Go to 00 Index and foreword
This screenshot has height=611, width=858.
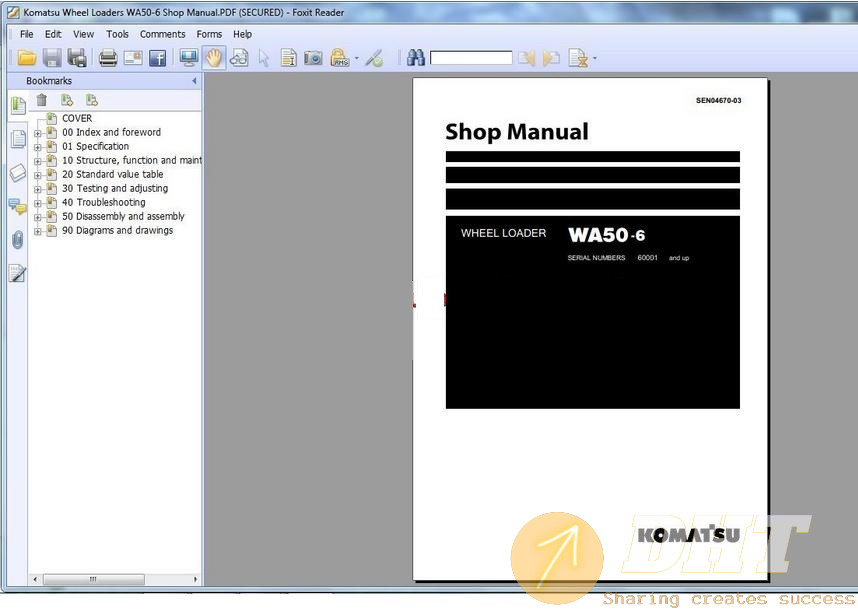[112, 132]
